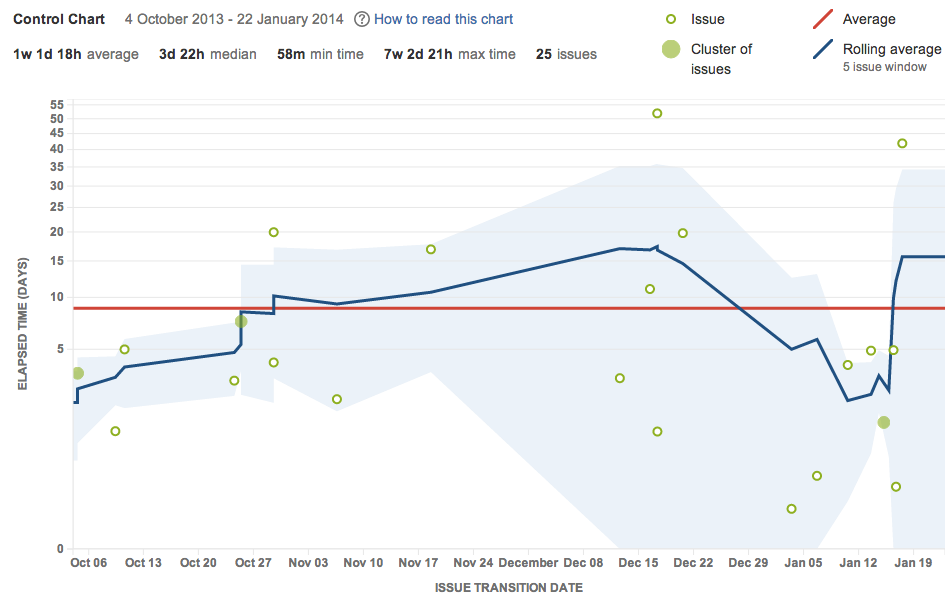This screenshot has height=602, width=948.
Task: Click the 7w 2d 21h max time statistic
Action: tap(450, 54)
